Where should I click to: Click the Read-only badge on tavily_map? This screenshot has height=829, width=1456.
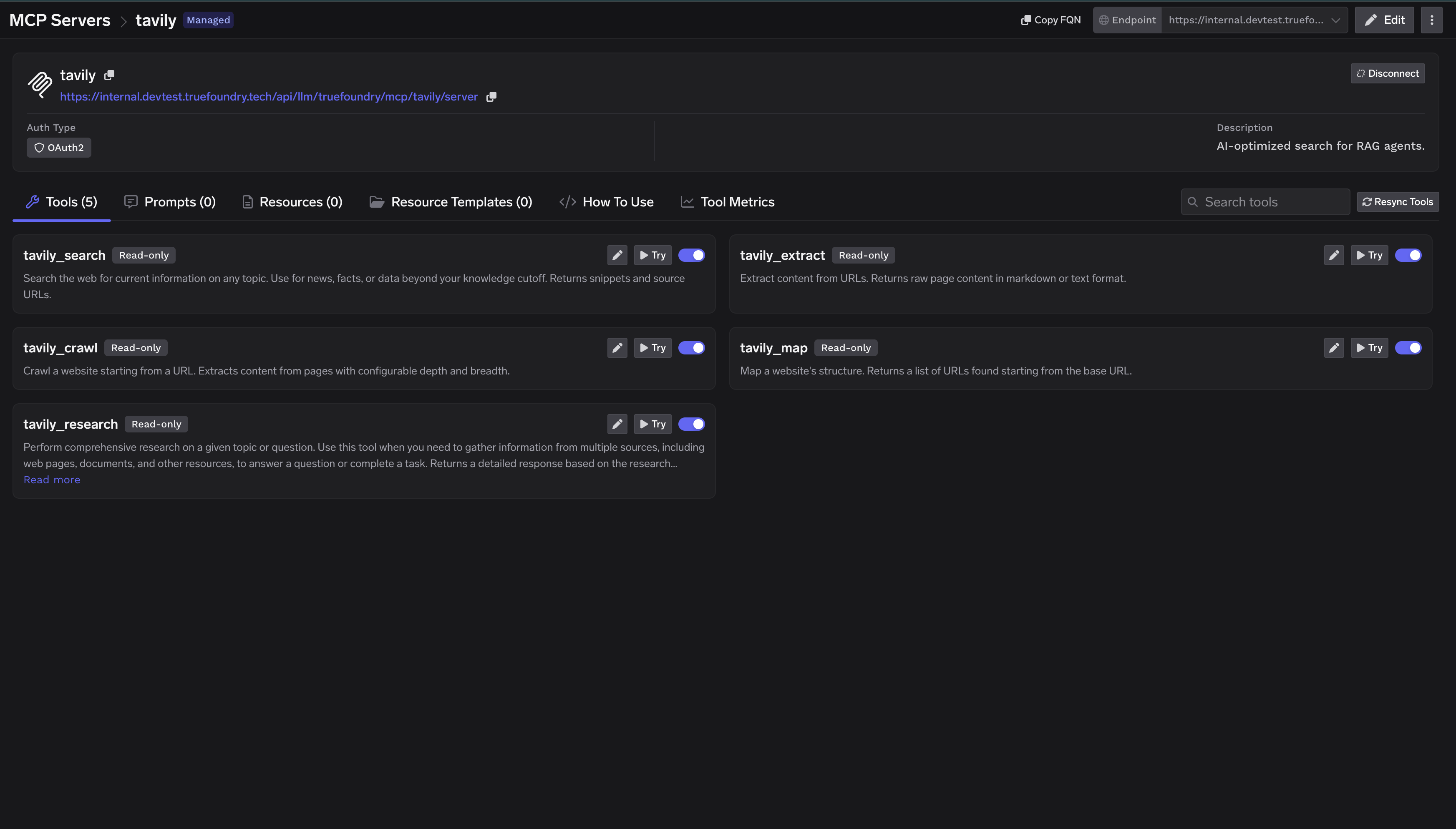846,348
